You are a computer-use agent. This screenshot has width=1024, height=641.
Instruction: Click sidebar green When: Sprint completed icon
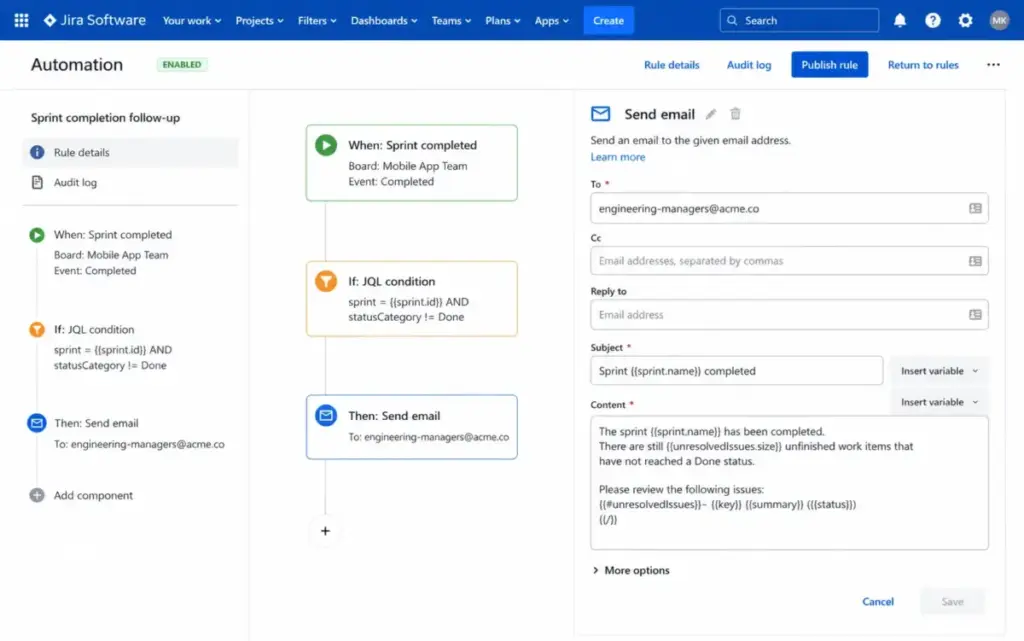37,235
